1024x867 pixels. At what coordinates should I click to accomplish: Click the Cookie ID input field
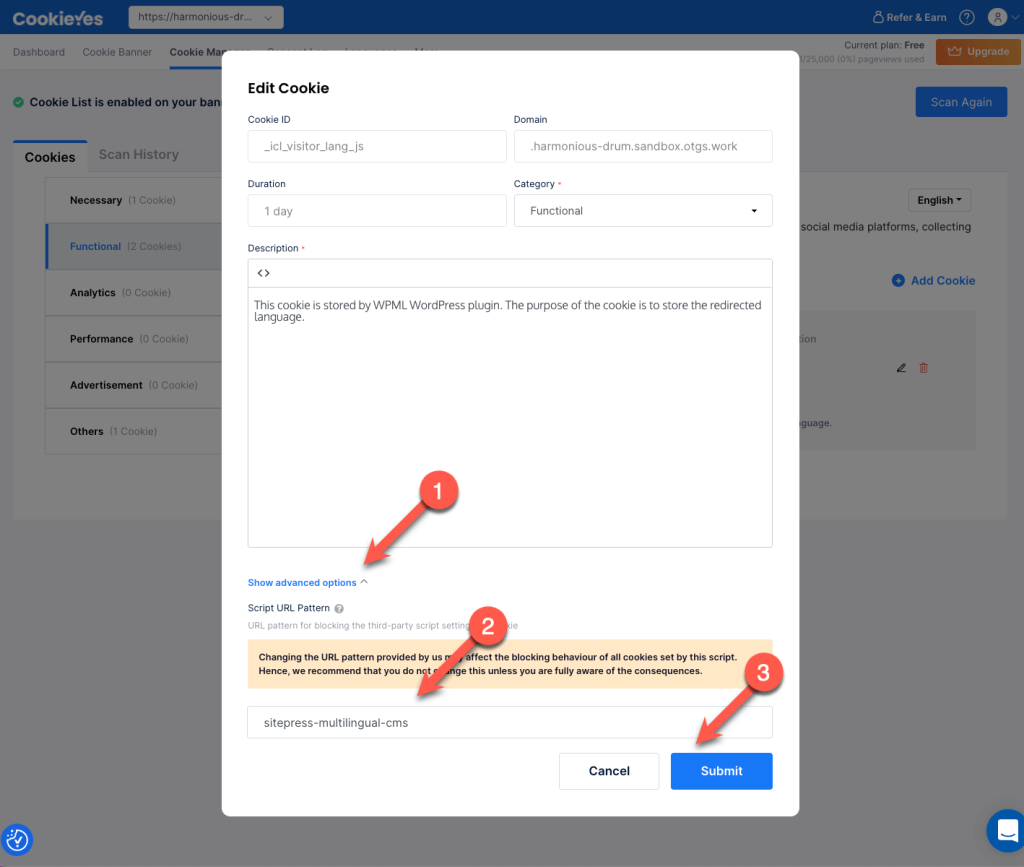tap(377, 146)
